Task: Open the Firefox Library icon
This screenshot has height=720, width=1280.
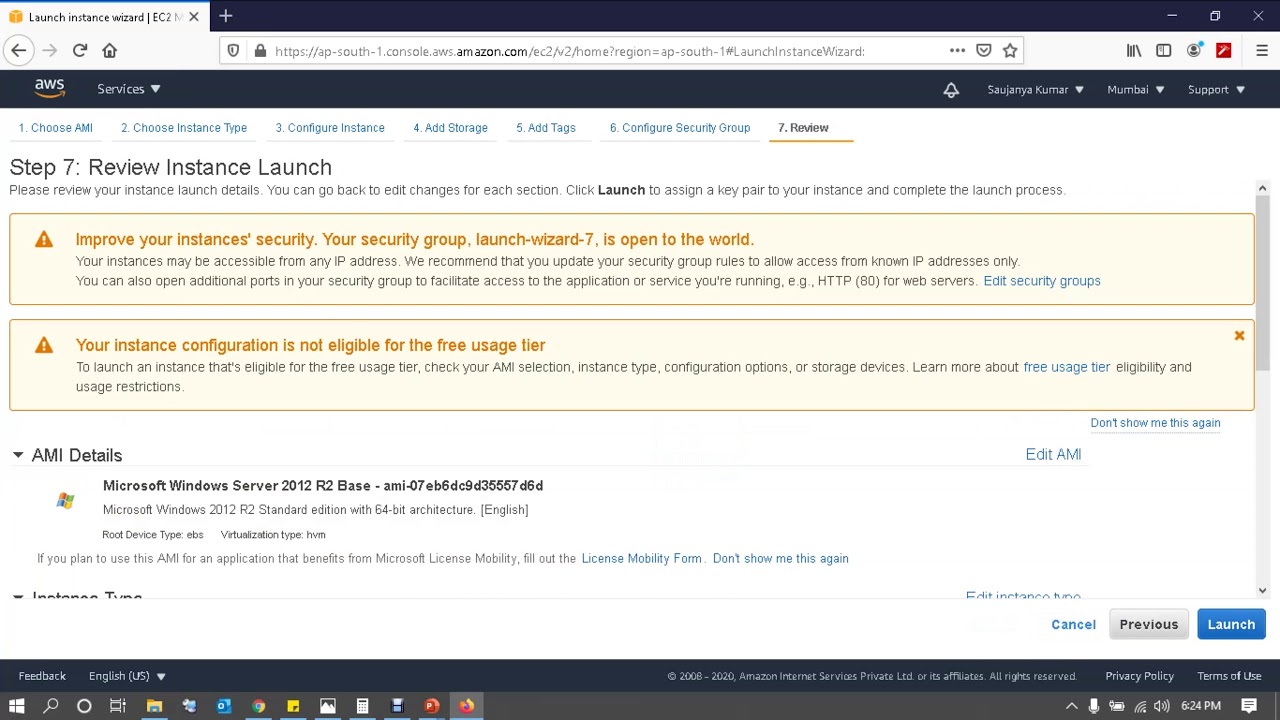Action: coord(1134,50)
